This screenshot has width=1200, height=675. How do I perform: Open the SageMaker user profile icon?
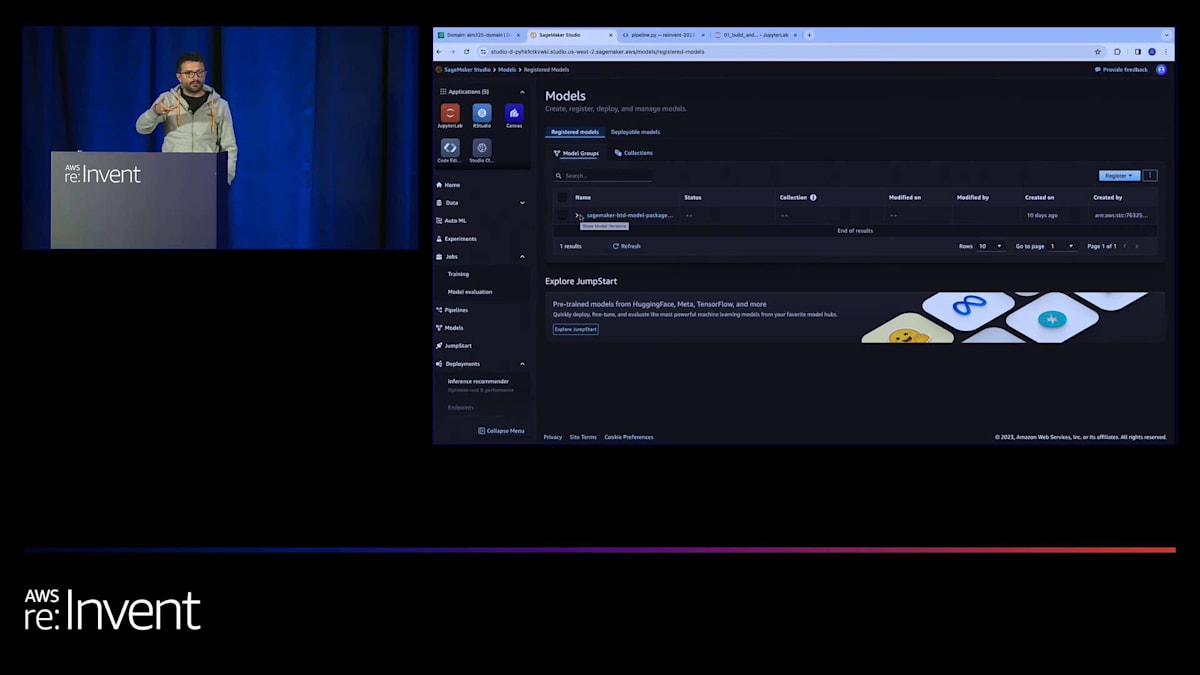coord(1161,70)
